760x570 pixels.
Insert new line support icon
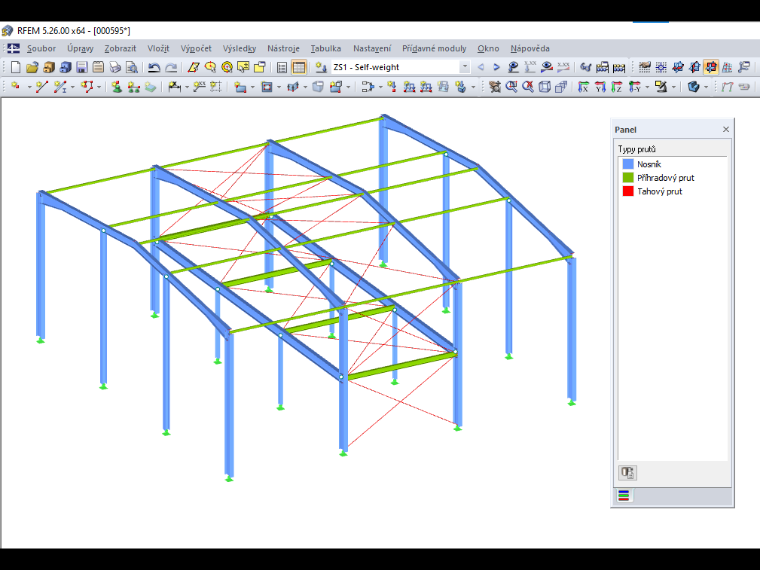coord(133,87)
